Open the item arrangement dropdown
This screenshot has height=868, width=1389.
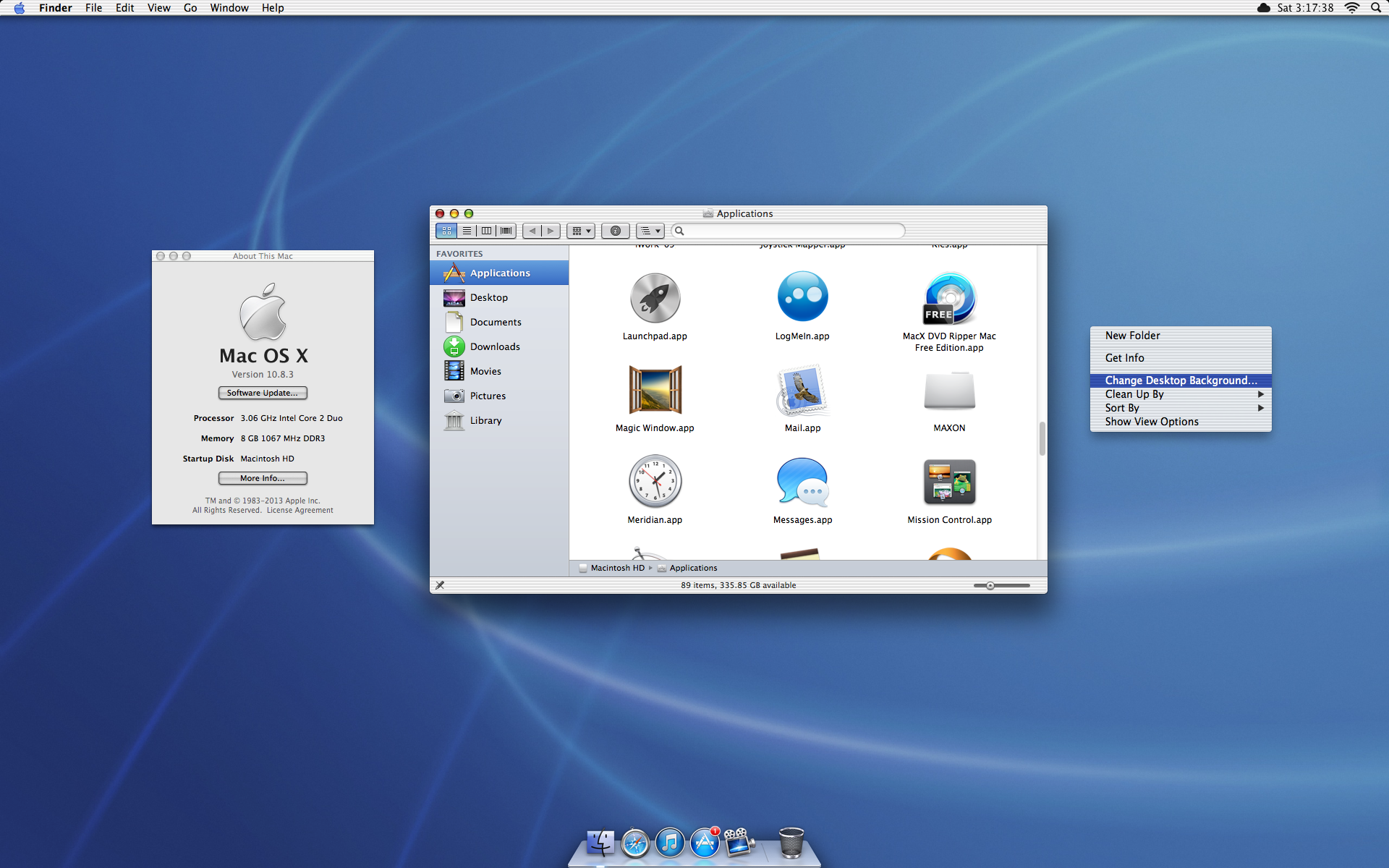tap(581, 231)
